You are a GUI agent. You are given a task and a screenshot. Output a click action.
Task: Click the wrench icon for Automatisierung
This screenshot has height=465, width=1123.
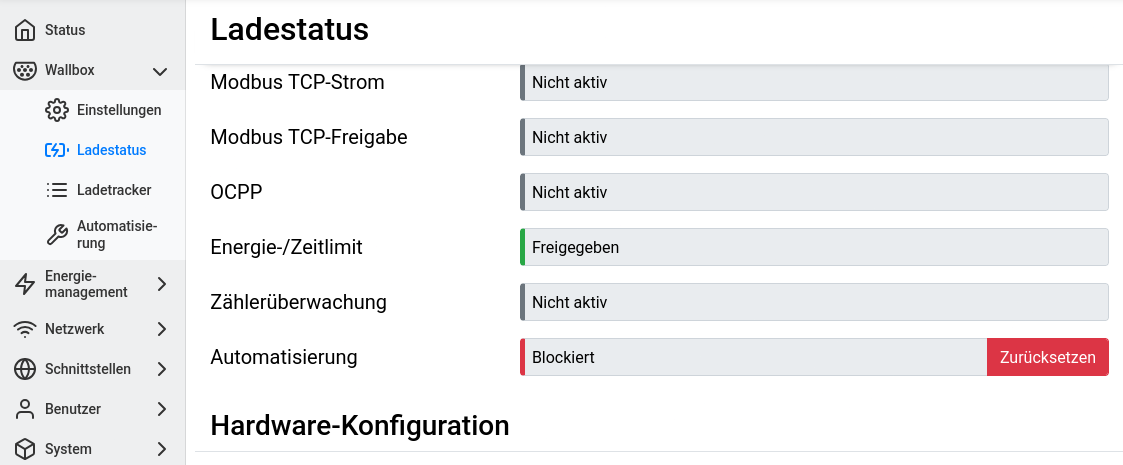pos(57,235)
